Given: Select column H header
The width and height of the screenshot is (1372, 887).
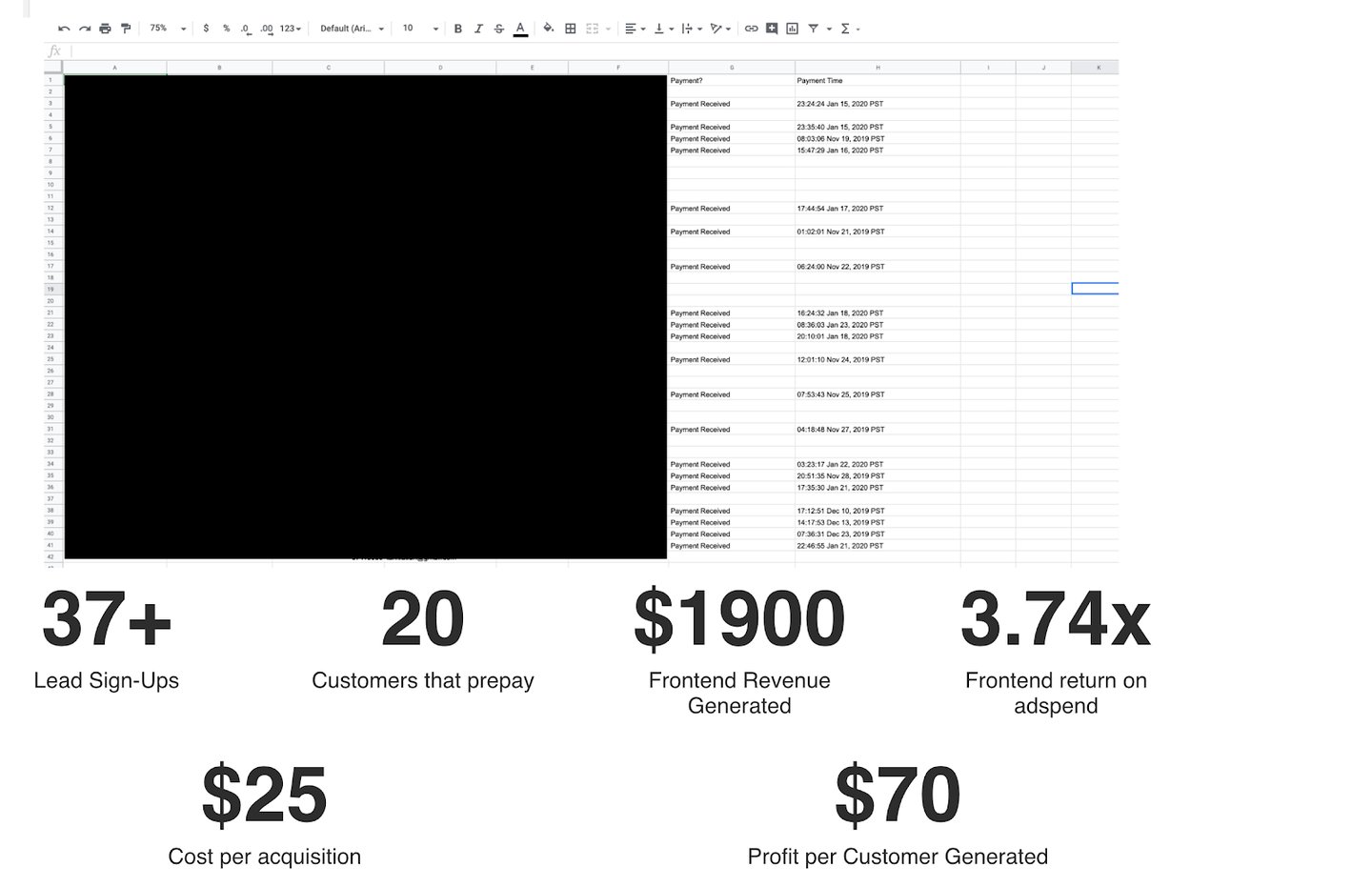Looking at the screenshot, I should tap(878, 68).
